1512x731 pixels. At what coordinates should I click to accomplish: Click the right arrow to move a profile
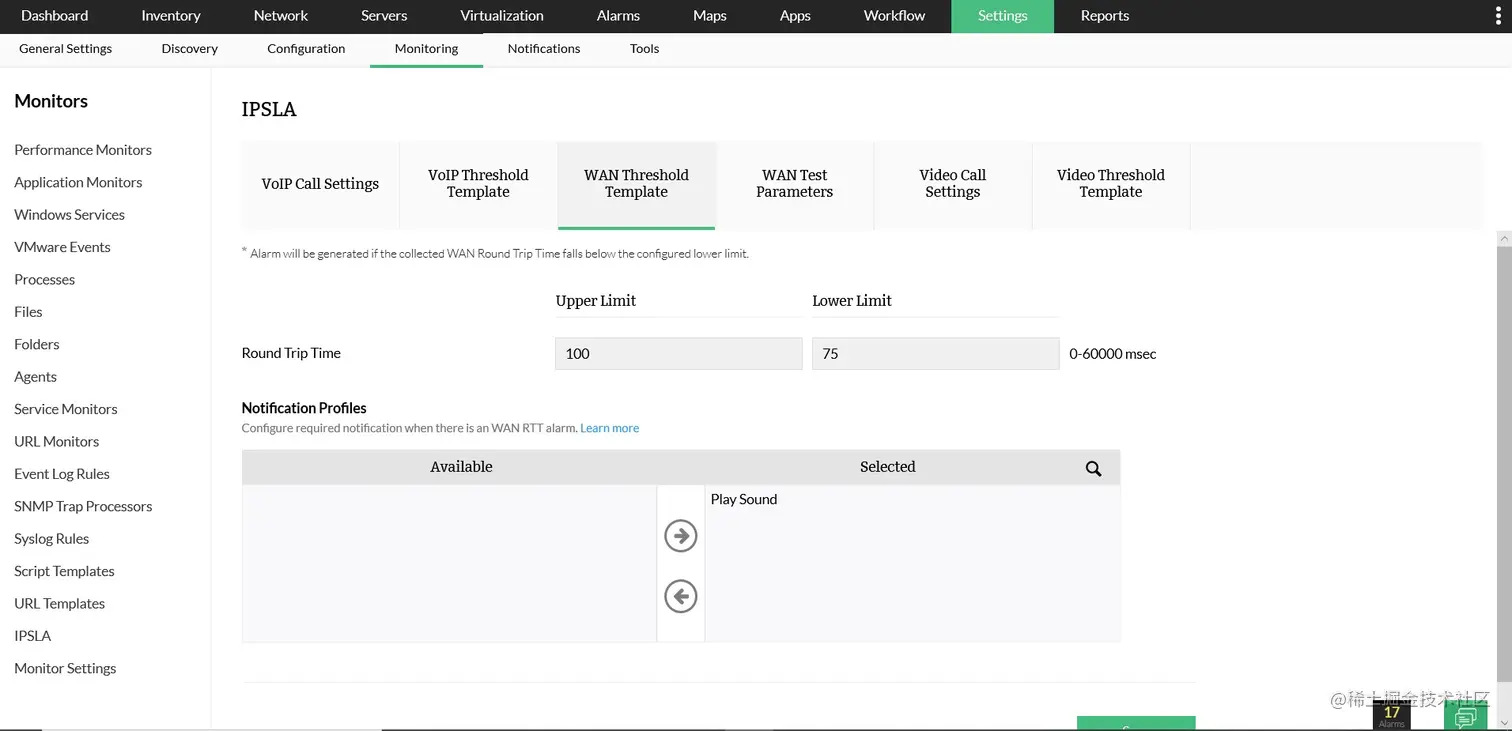680,535
